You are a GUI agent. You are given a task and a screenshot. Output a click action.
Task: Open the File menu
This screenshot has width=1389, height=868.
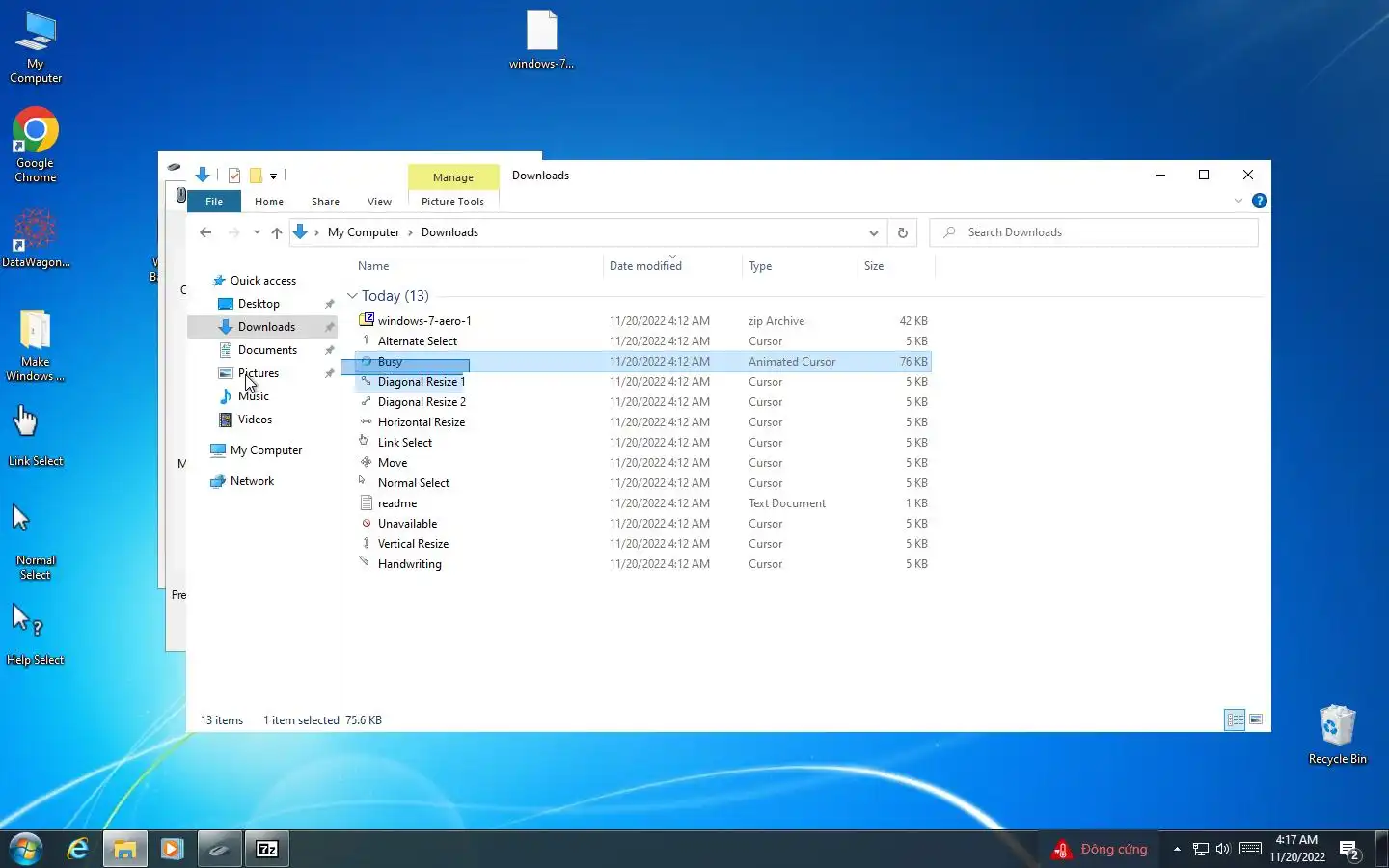214,202
